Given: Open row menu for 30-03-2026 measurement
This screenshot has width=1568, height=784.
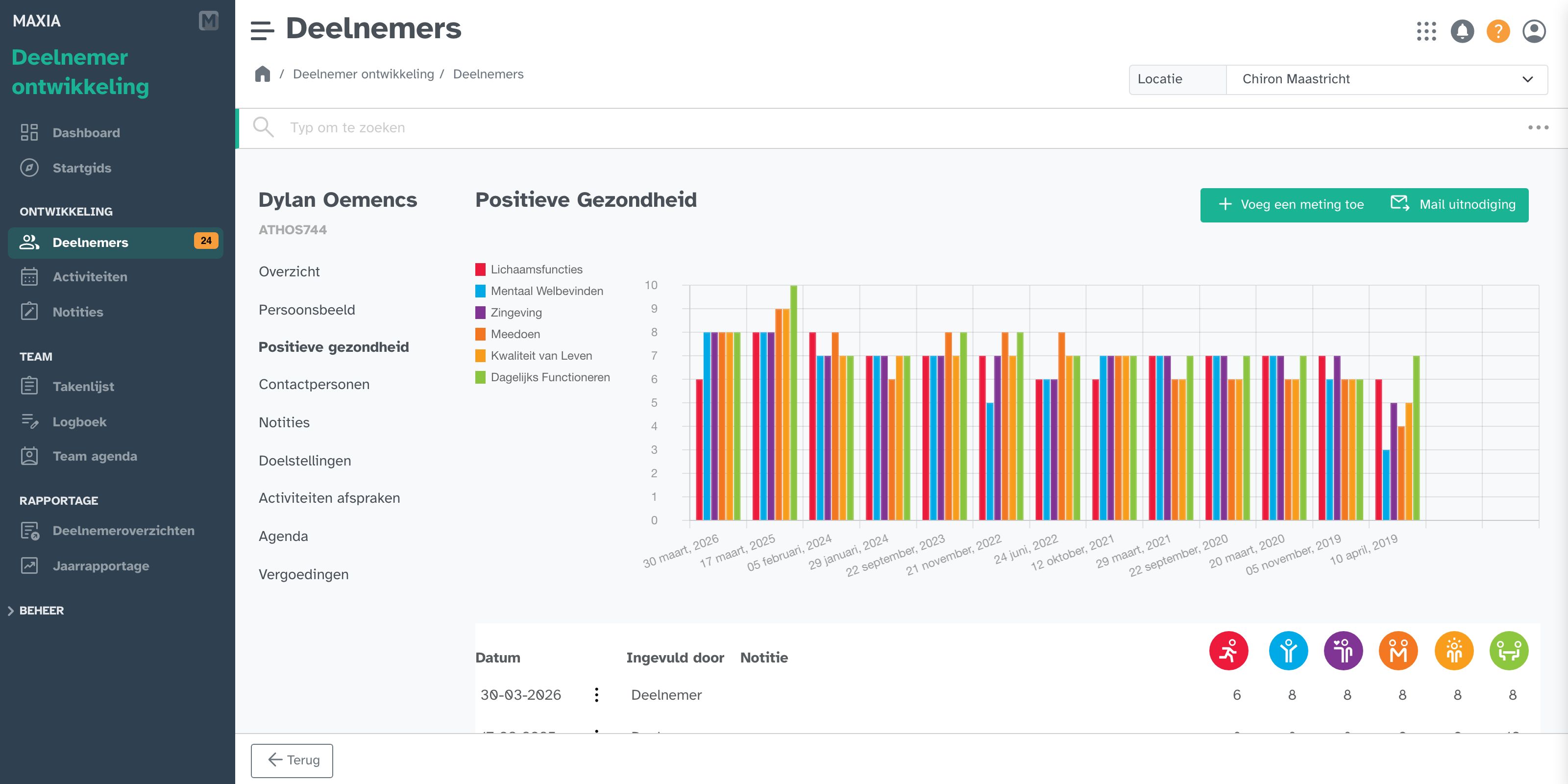Looking at the screenshot, I should click(x=596, y=694).
